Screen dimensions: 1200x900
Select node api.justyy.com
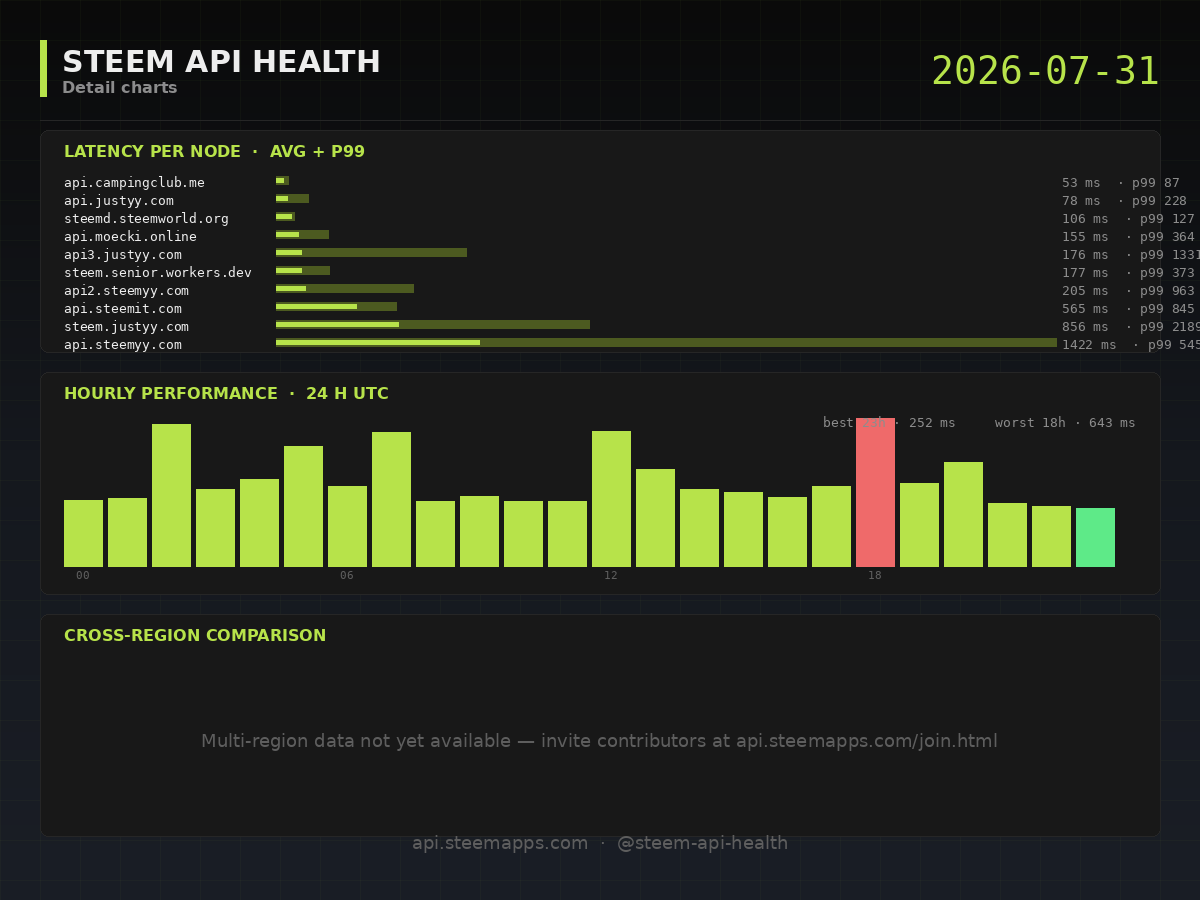(x=119, y=201)
